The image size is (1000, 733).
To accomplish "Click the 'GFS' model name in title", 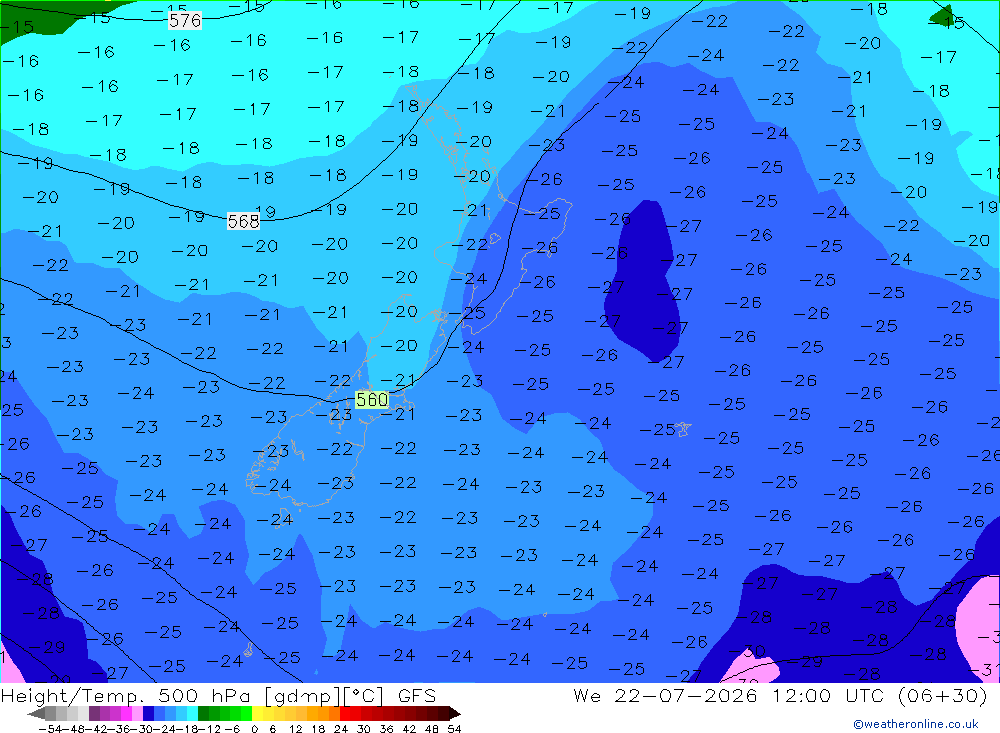I will pos(417,695).
